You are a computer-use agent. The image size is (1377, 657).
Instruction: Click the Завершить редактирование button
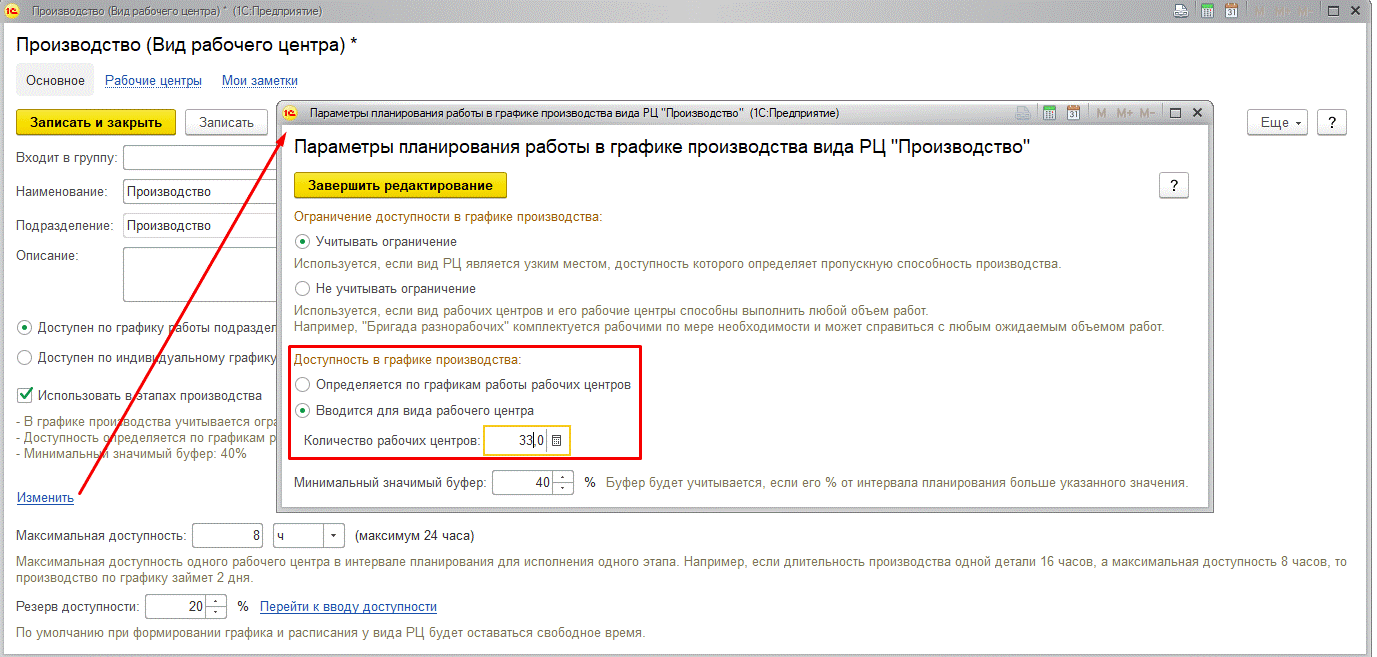point(399,185)
